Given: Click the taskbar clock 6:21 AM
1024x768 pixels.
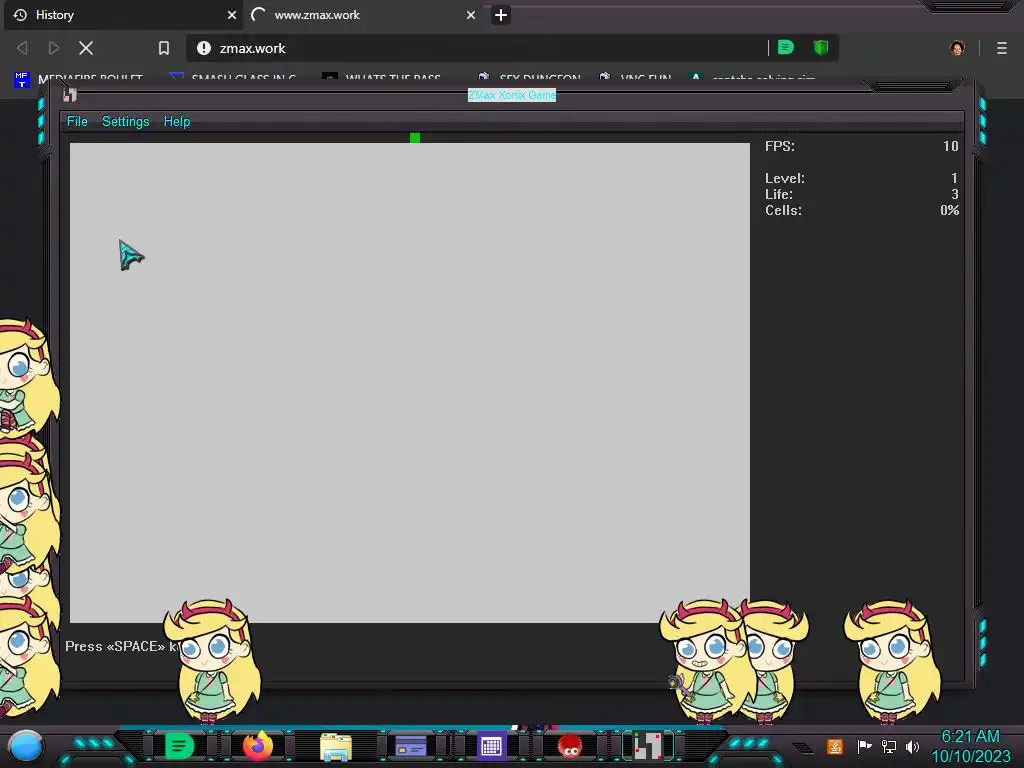Looking at the screenshot, I should point(970,737).
